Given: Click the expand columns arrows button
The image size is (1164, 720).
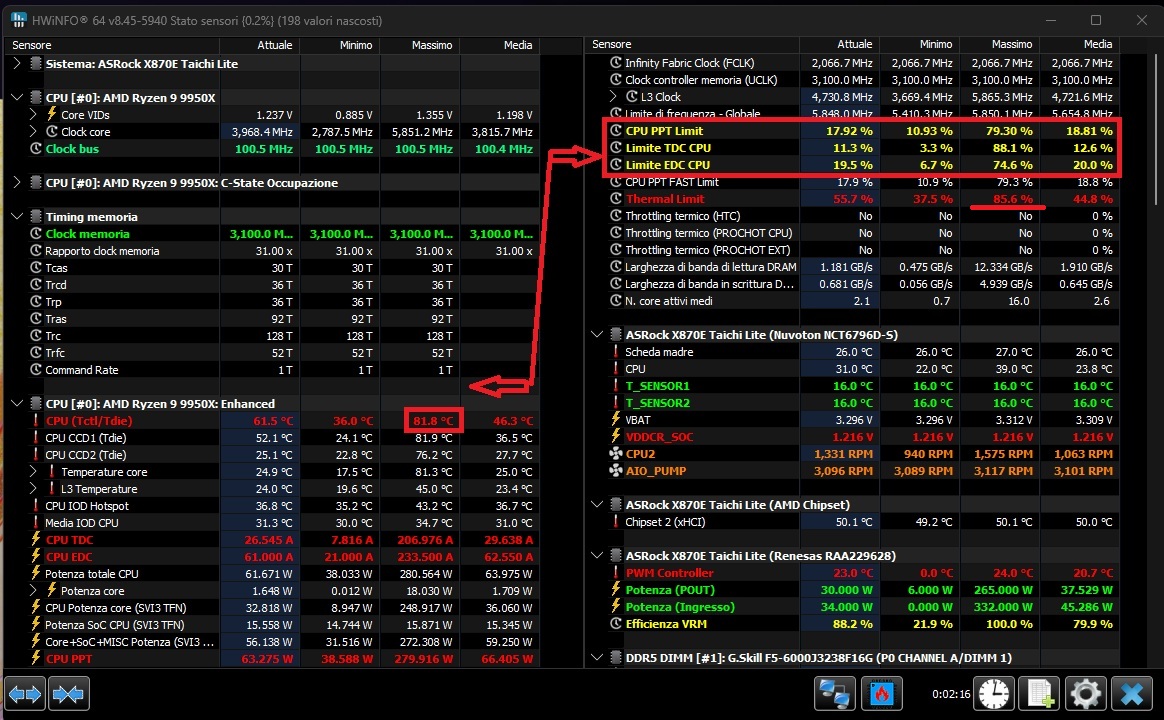Looking at the screenshot, I should (x=25, y=694).
